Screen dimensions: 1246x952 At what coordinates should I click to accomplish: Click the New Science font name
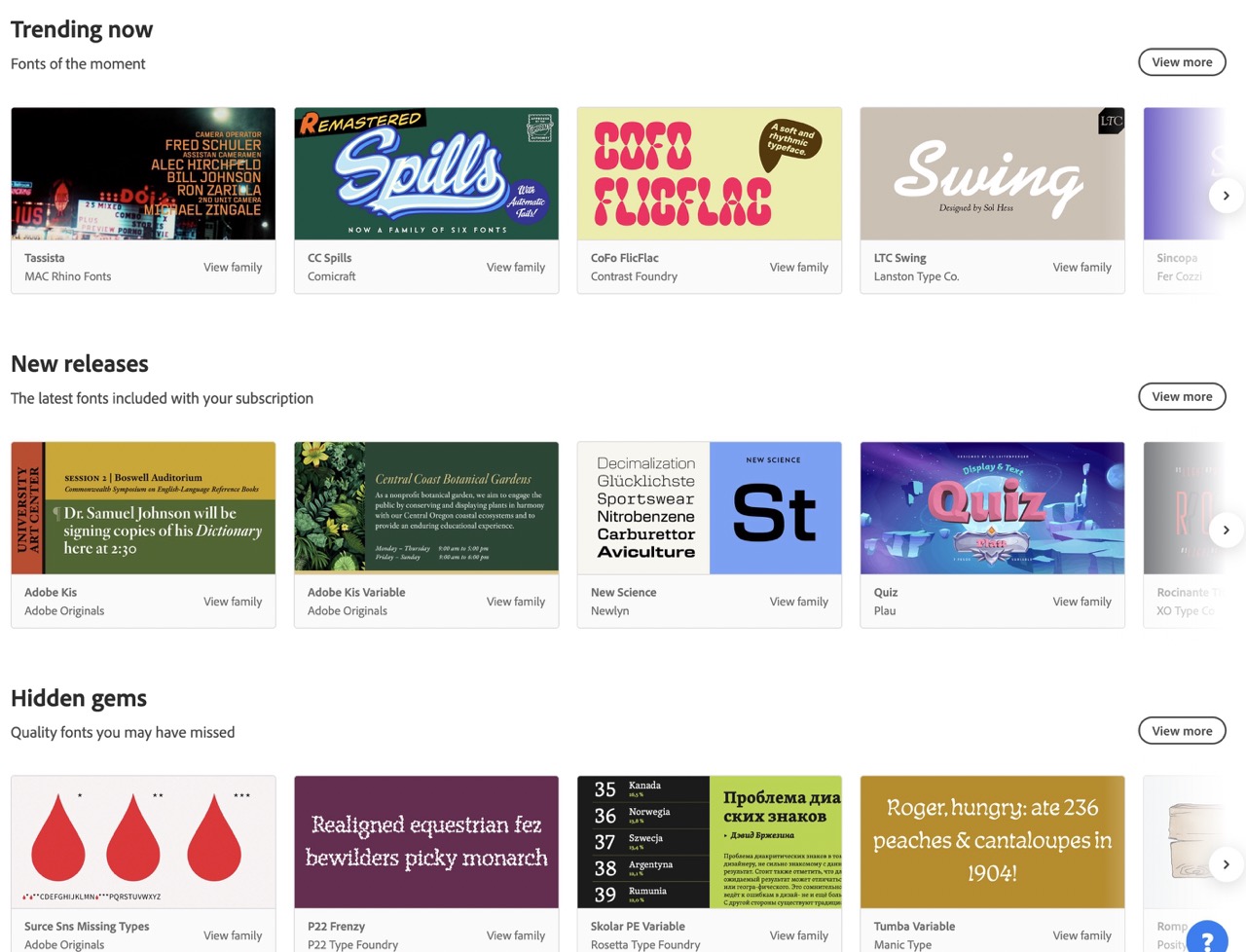(x=624, y=592)
